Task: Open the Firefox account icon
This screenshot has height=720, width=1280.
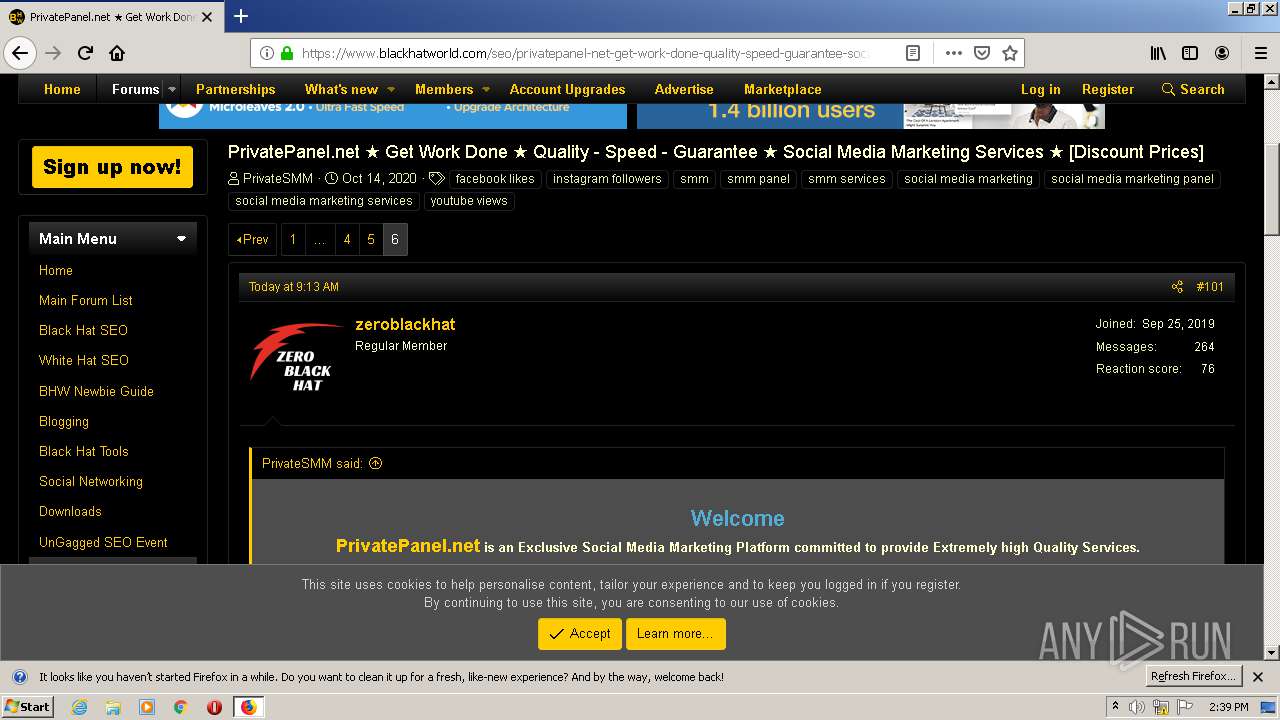Action: click(1222, 53)
